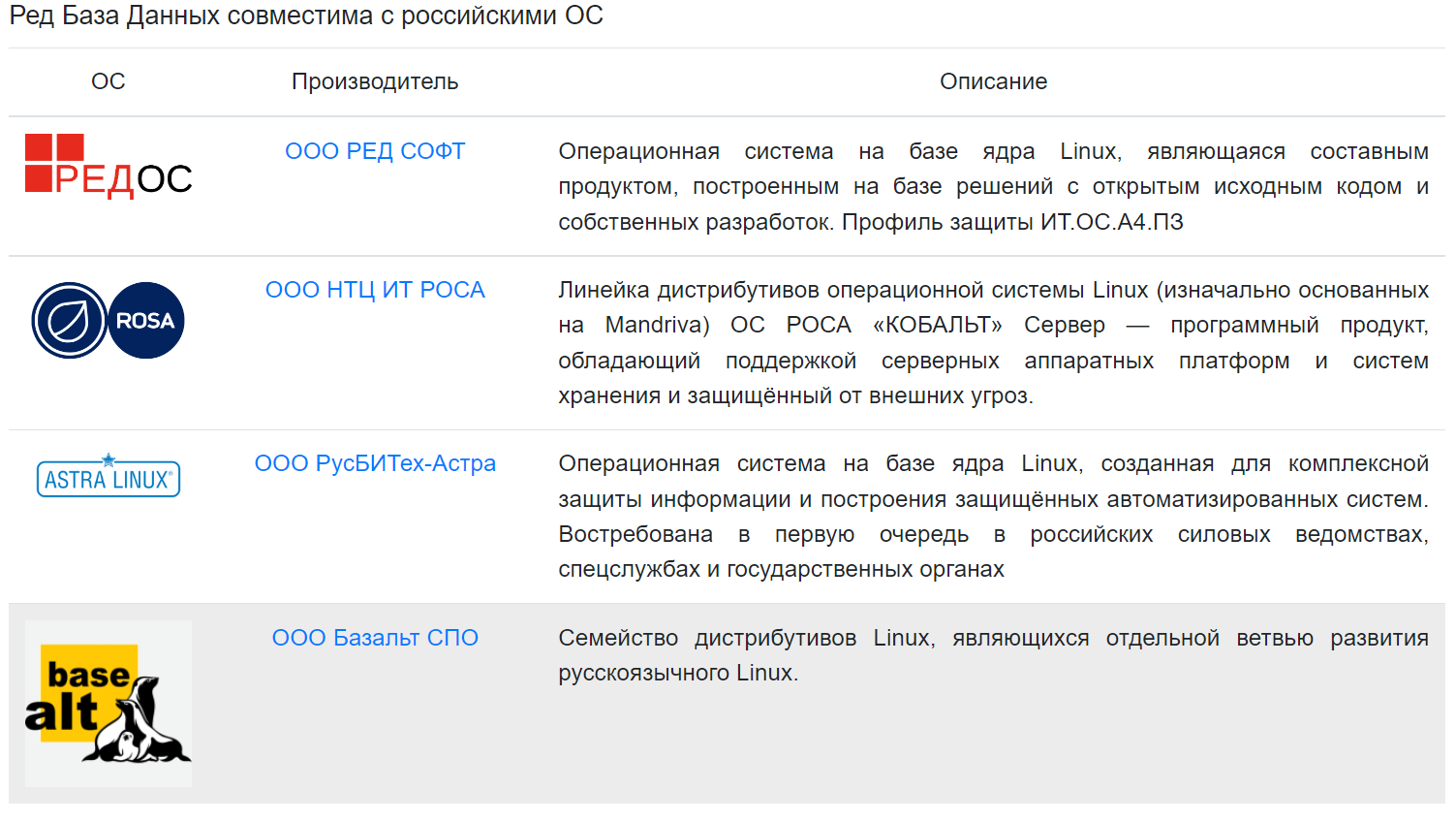Select the РОСА «КОБАЛЬТ» description text

(x=993, y=342)
